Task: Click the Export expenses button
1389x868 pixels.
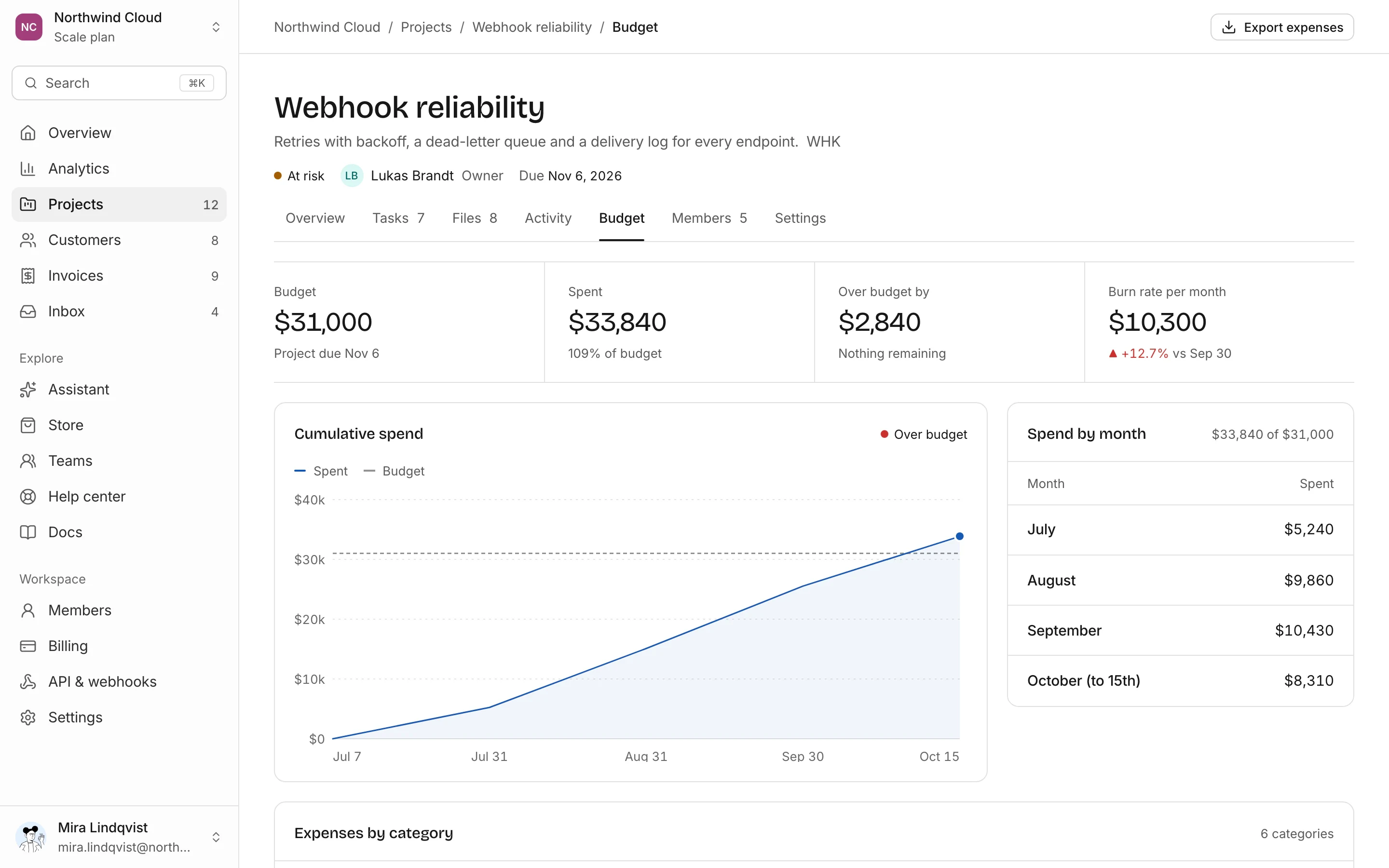Action: (1282, 27)
